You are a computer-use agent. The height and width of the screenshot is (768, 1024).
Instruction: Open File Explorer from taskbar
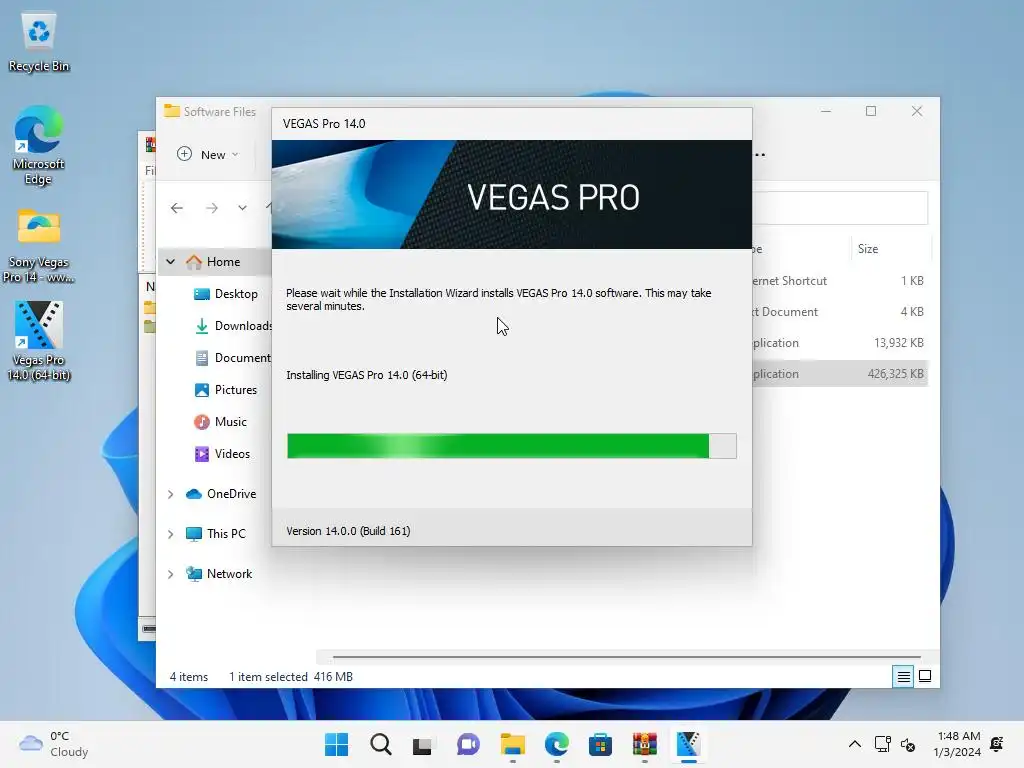point(513,744)
